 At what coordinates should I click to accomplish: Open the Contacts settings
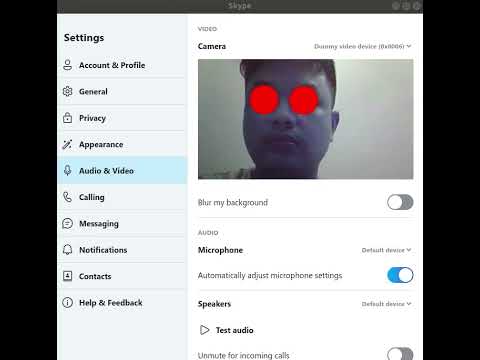click(122, 276)
